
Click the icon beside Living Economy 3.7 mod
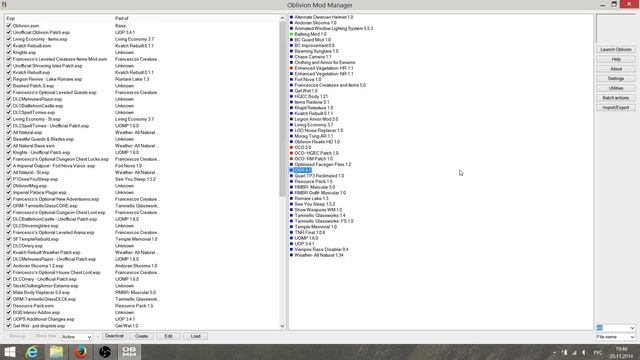[x=291, y=125]
